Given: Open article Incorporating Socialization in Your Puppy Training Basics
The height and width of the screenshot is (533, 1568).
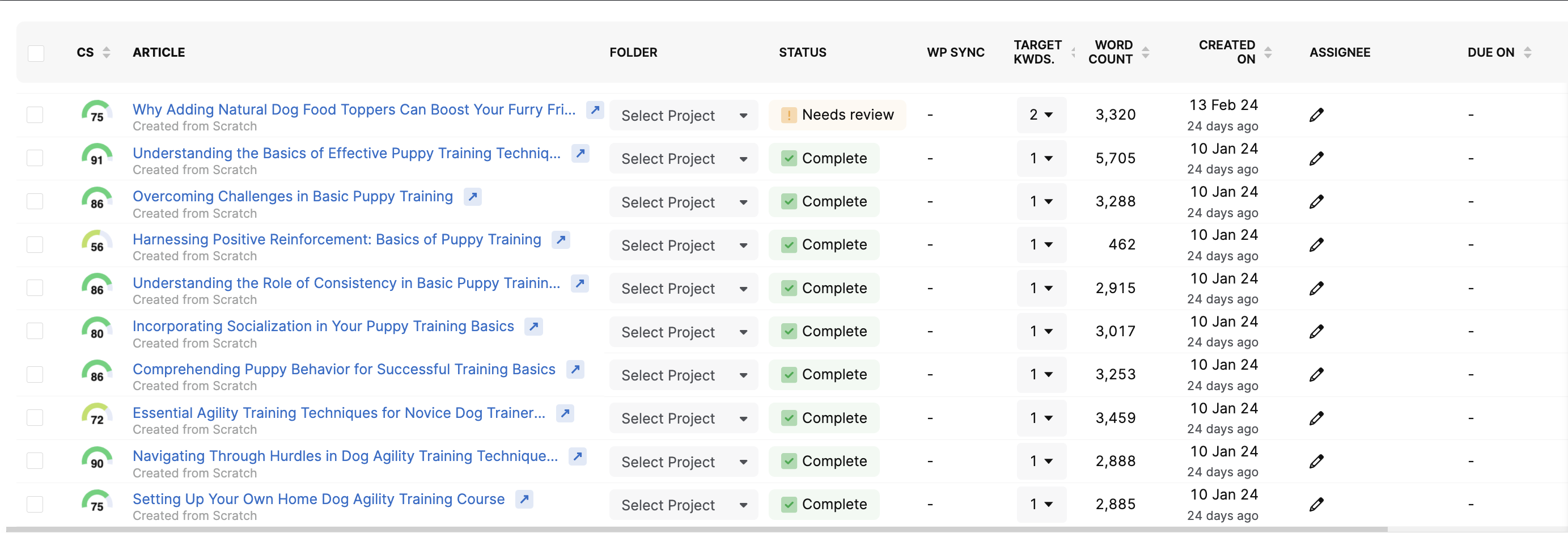Looking at the screenshot, I should 323,326.
